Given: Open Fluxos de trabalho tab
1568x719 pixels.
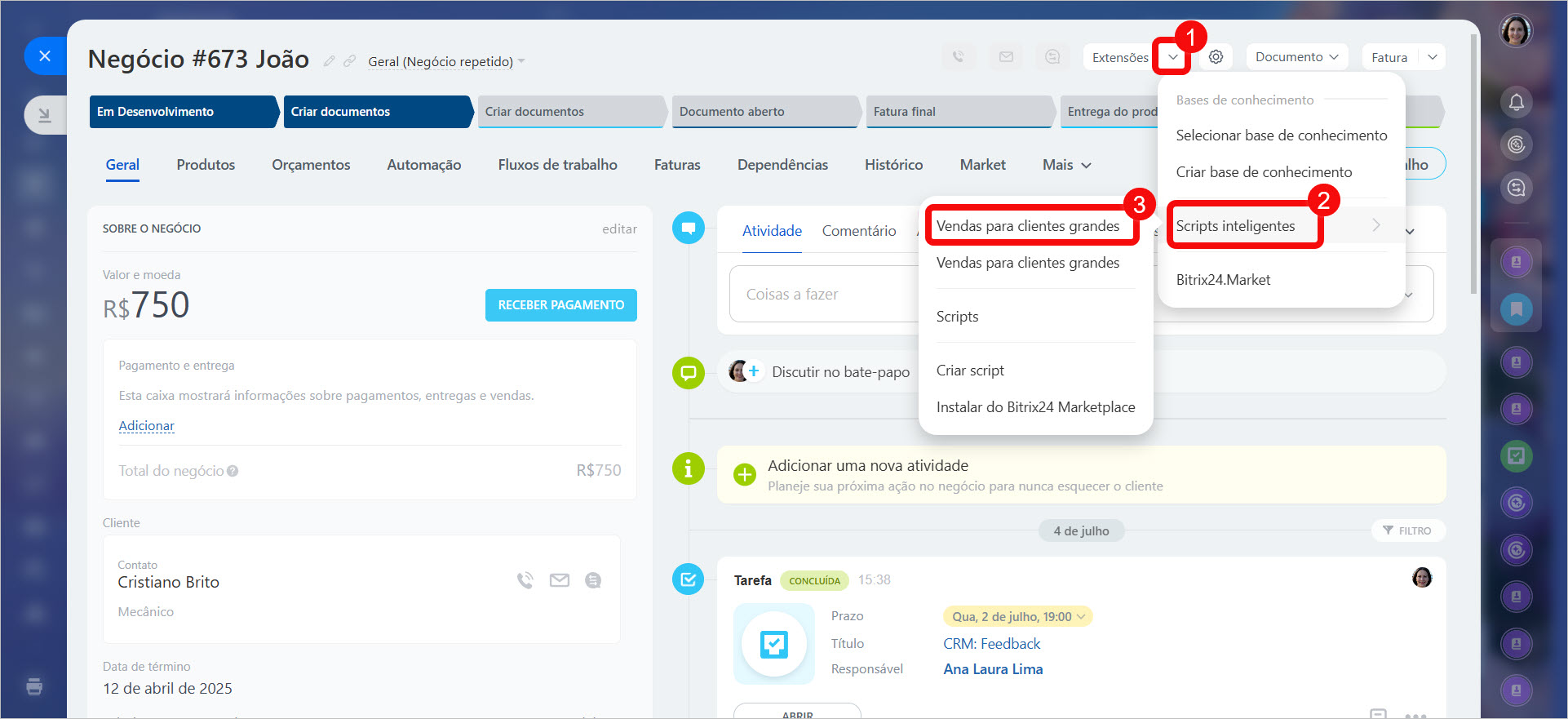Looking at the screenshot, I should click(558, 165).
